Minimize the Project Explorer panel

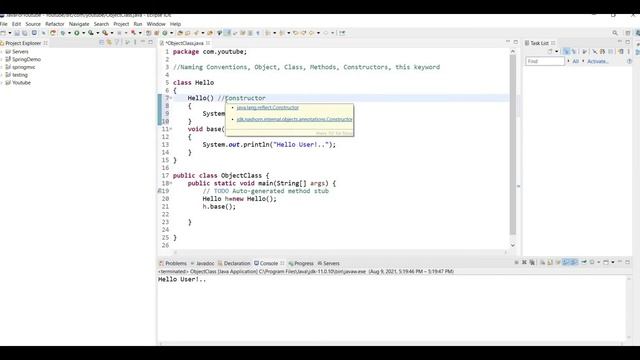[x=143, y=42]
